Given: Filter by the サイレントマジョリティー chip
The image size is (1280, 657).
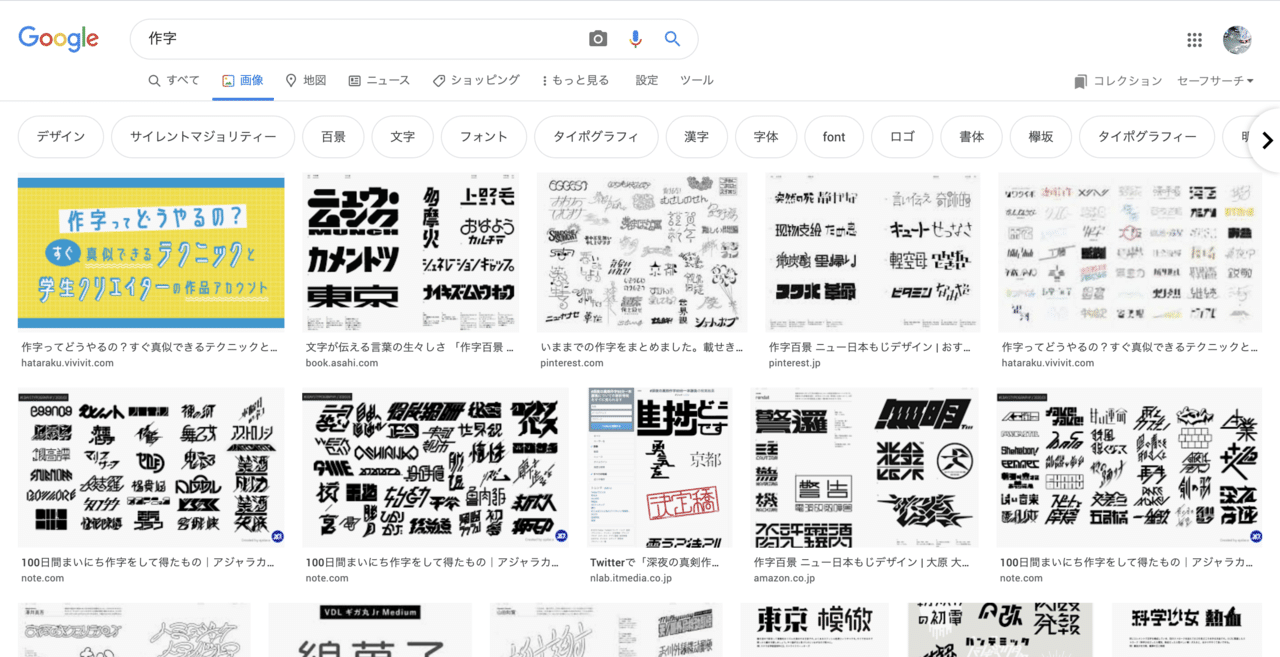Looking at the screenshot, I should pos(203,137).
